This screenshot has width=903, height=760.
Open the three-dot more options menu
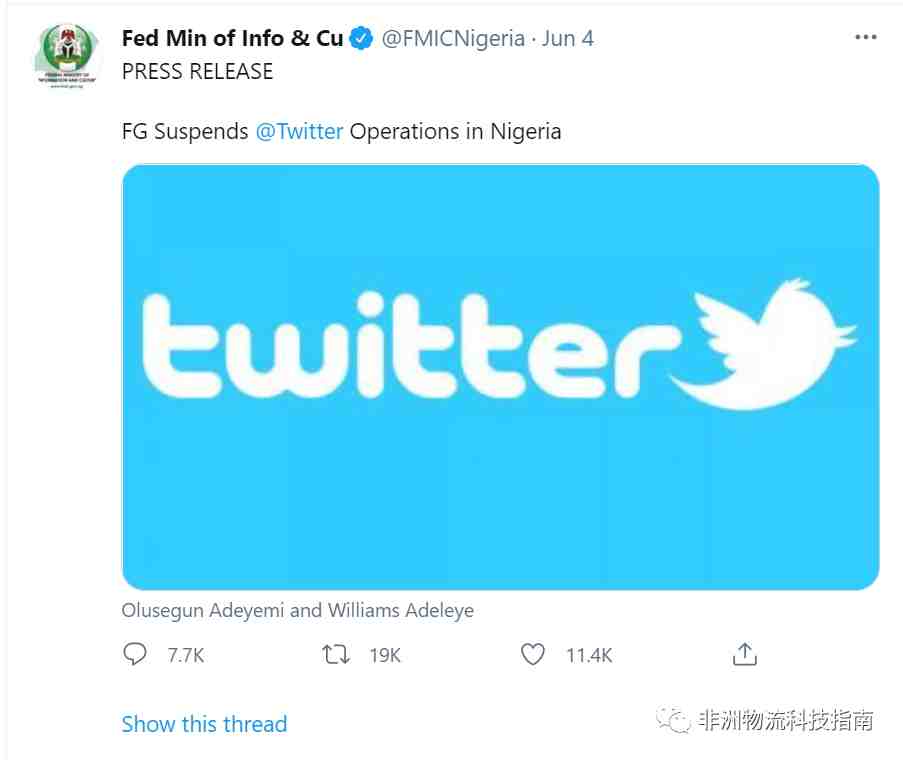[866, 37]
